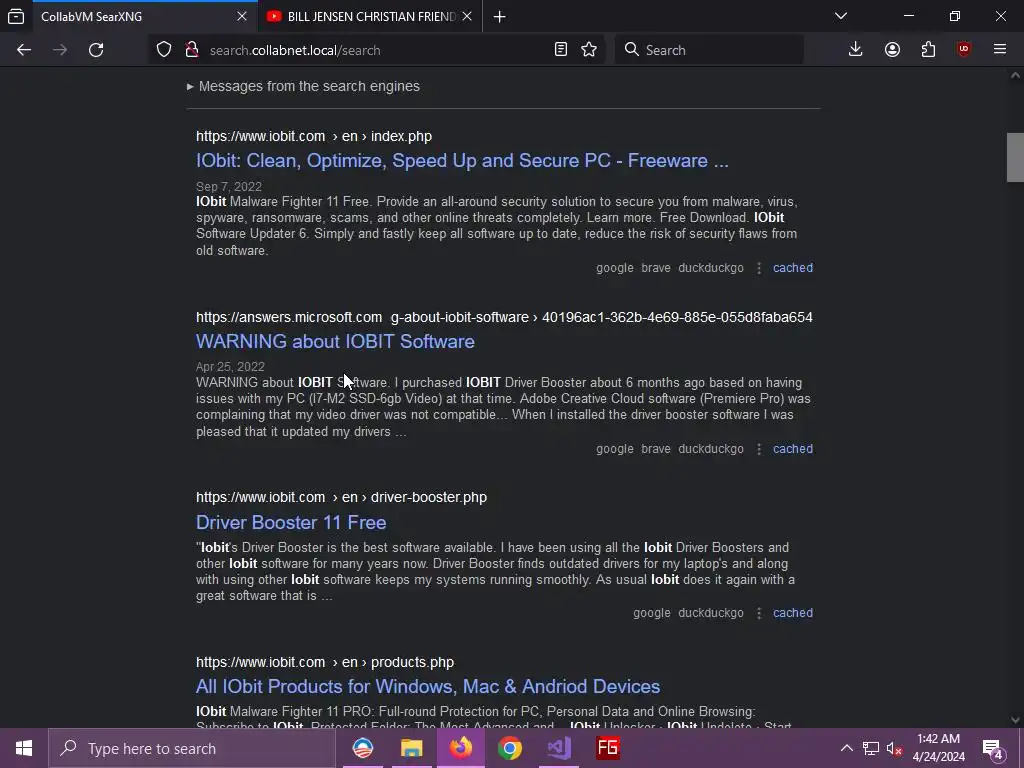Image resolution: width=1024 pixels, height=768 pixels.
Task: Click the Apr 25, 2022 date text
Action: [230, 367]
